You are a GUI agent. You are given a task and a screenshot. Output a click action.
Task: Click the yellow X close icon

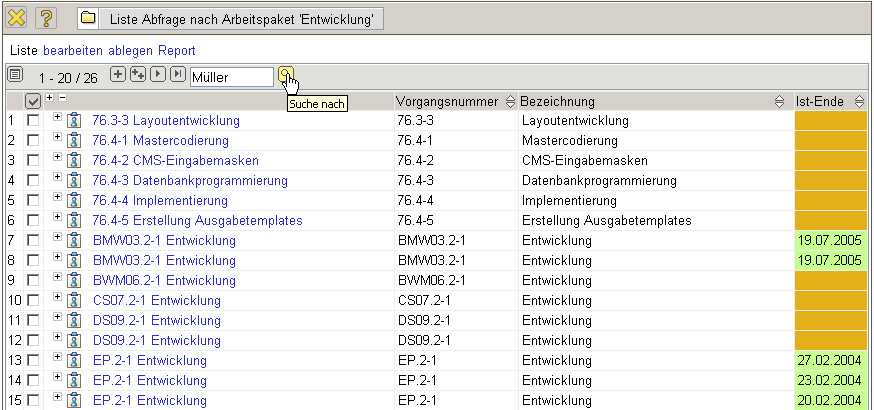click(16, 18)
